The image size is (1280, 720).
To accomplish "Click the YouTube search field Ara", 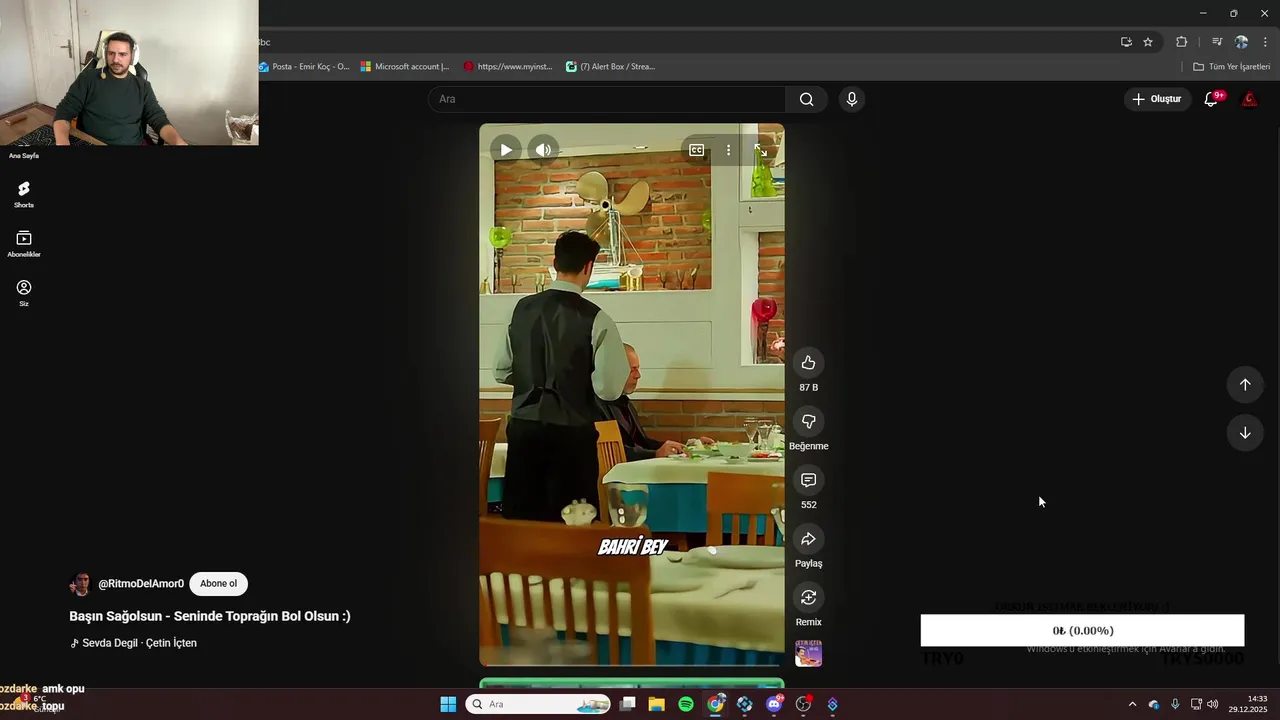I will 607,99.
